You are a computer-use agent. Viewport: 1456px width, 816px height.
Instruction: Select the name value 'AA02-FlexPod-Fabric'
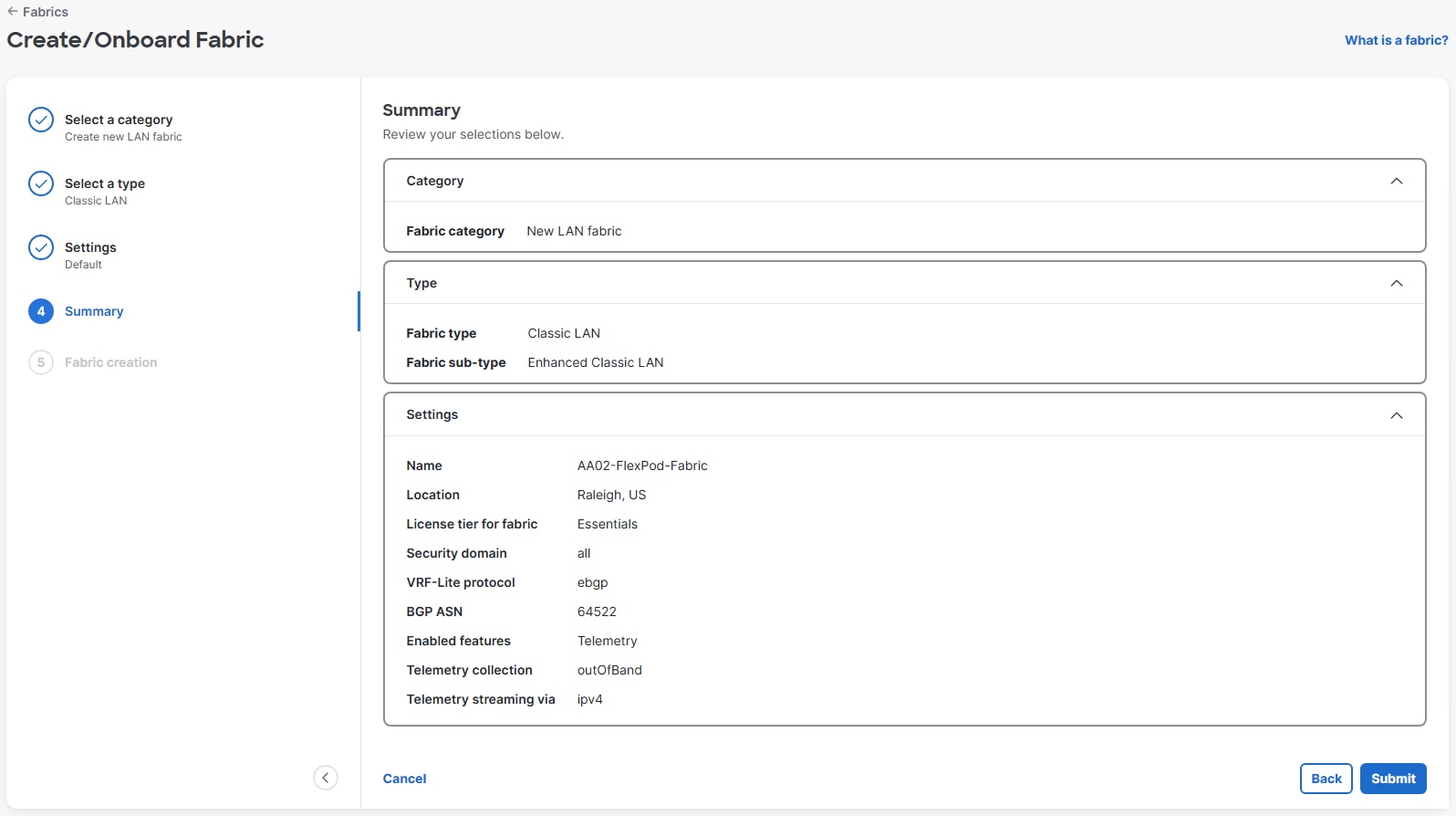(642, 466)
